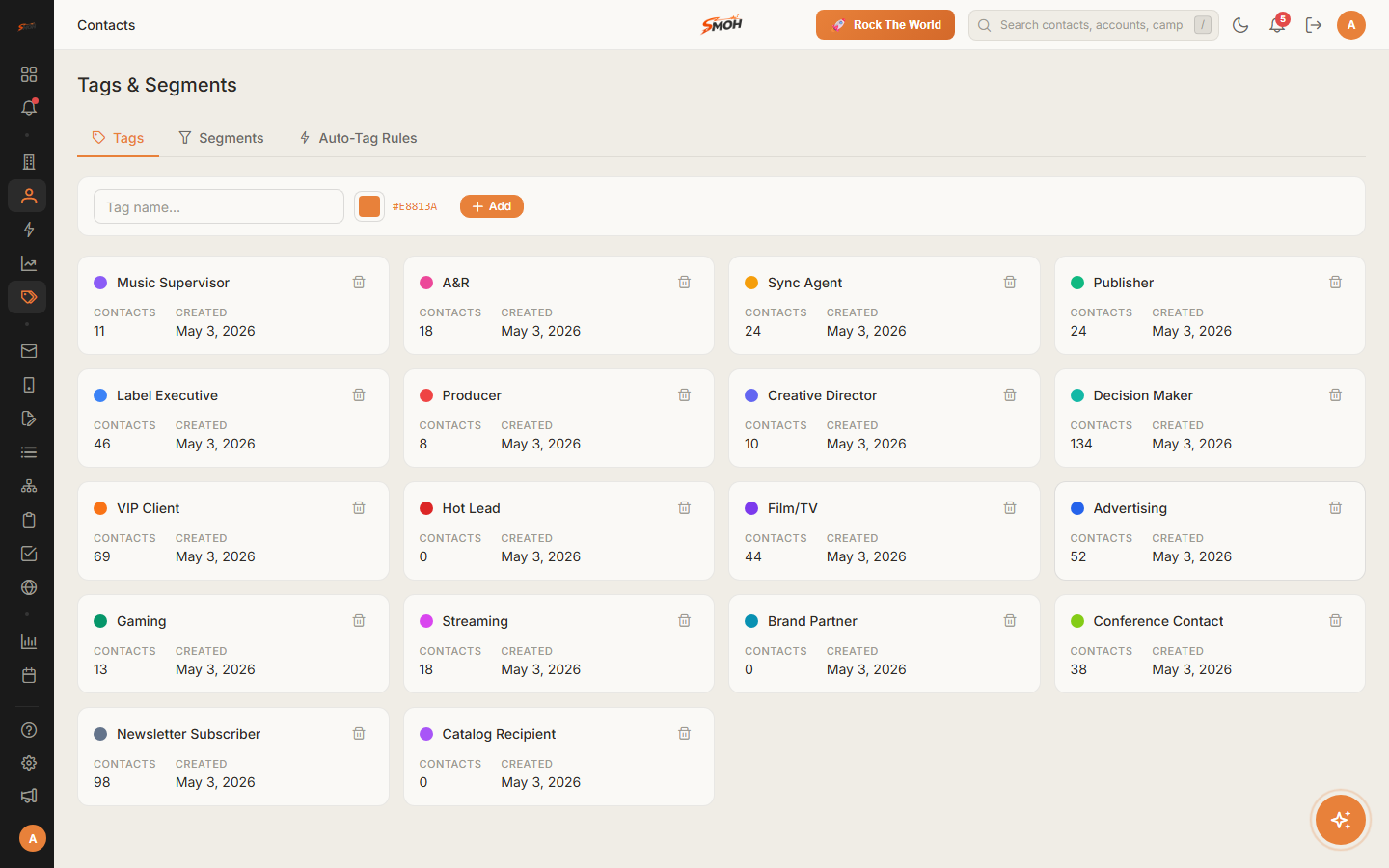The height and width of the screenshot is (868, 1389).
Task: Focus the search contacts field
Action: pos(1094,25)
